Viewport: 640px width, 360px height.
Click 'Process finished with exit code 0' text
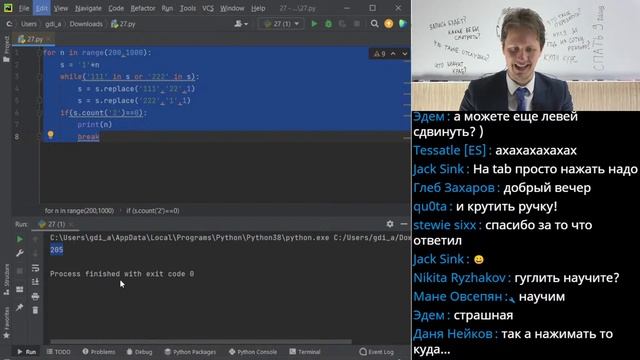click(122, 274)
